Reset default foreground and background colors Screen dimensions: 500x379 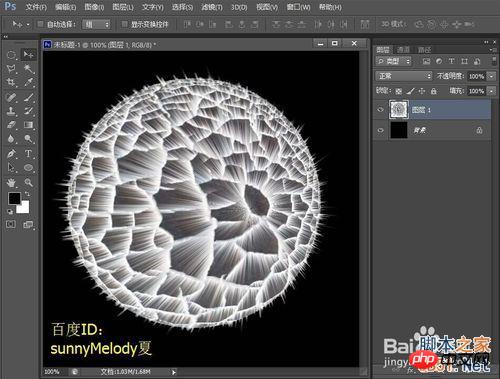[x=10, y=211]
